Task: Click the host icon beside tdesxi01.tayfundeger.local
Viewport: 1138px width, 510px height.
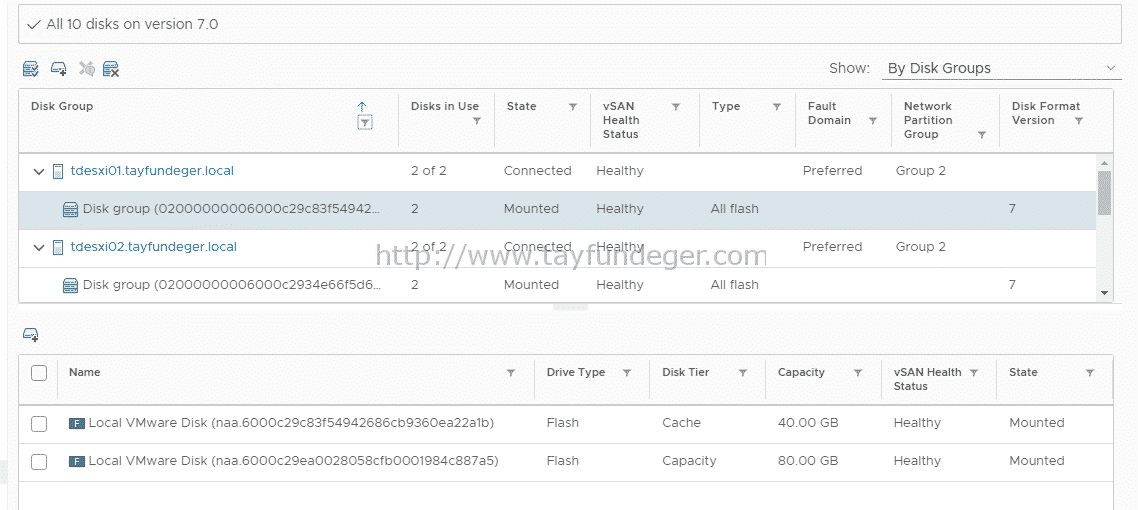Action: (58, 171)
